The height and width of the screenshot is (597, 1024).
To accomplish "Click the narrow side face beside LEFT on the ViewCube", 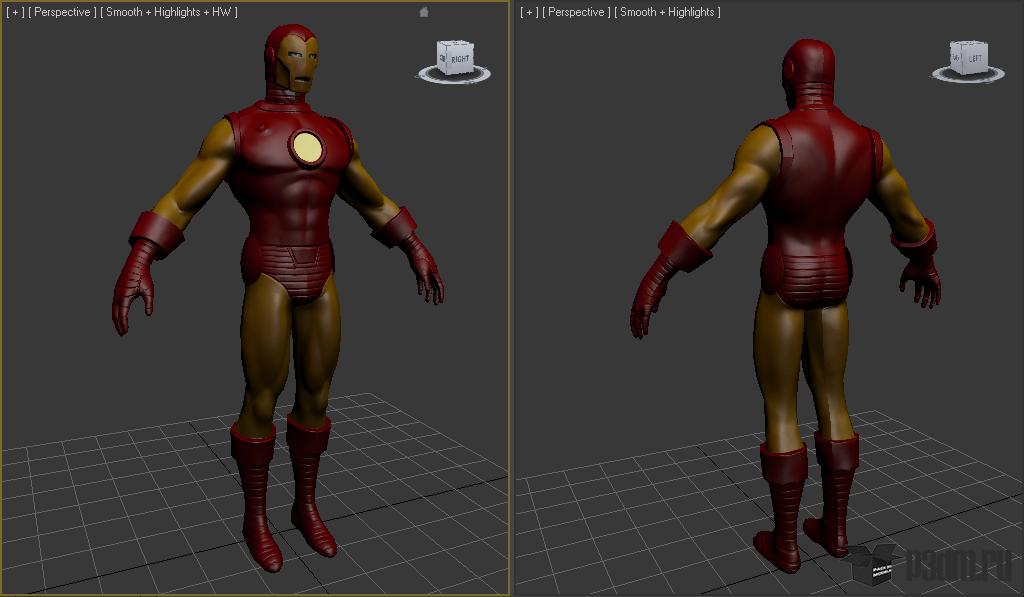I will point(956,58).
